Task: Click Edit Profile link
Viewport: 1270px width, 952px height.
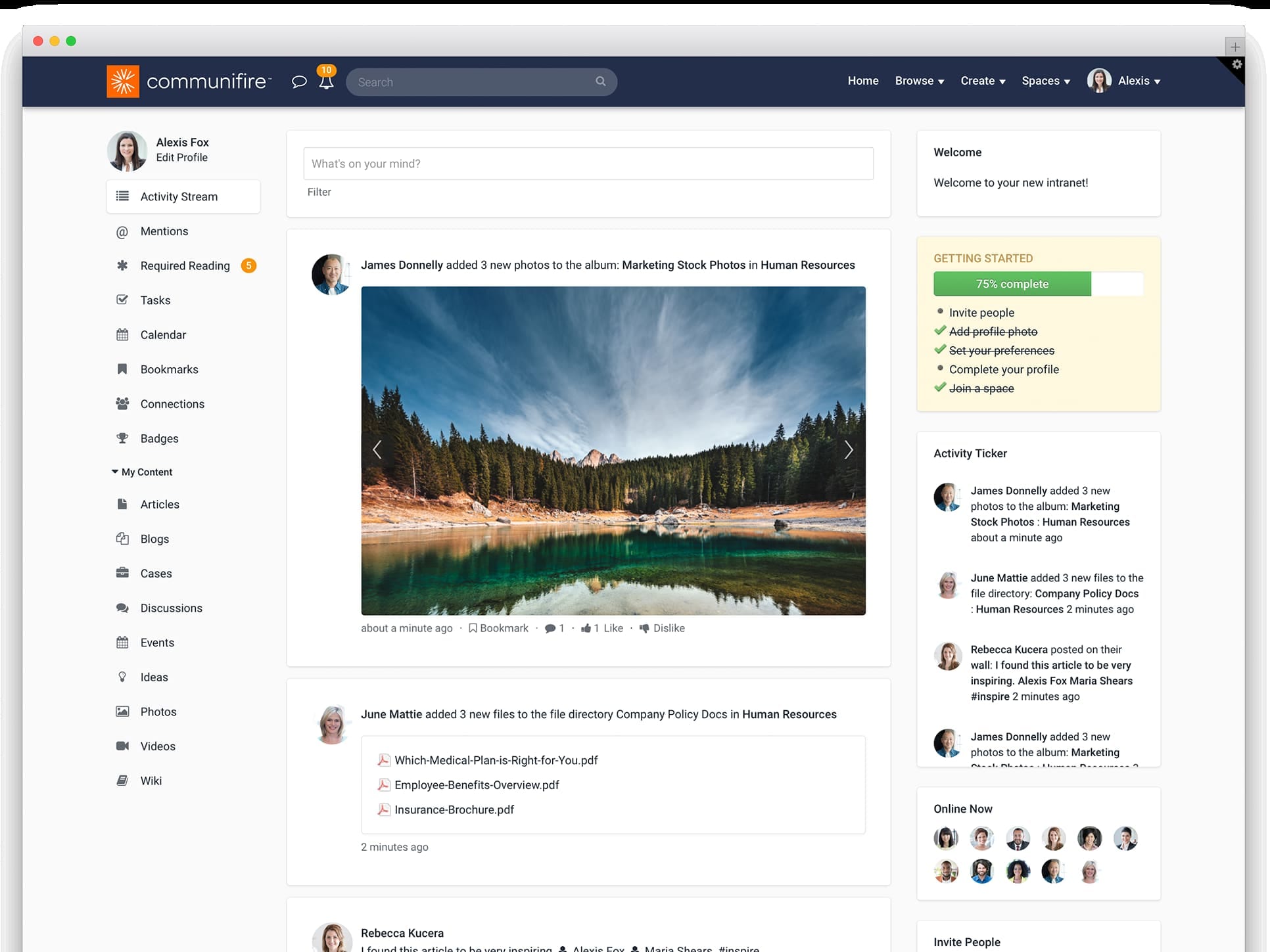Action: [x=181, y=158]
